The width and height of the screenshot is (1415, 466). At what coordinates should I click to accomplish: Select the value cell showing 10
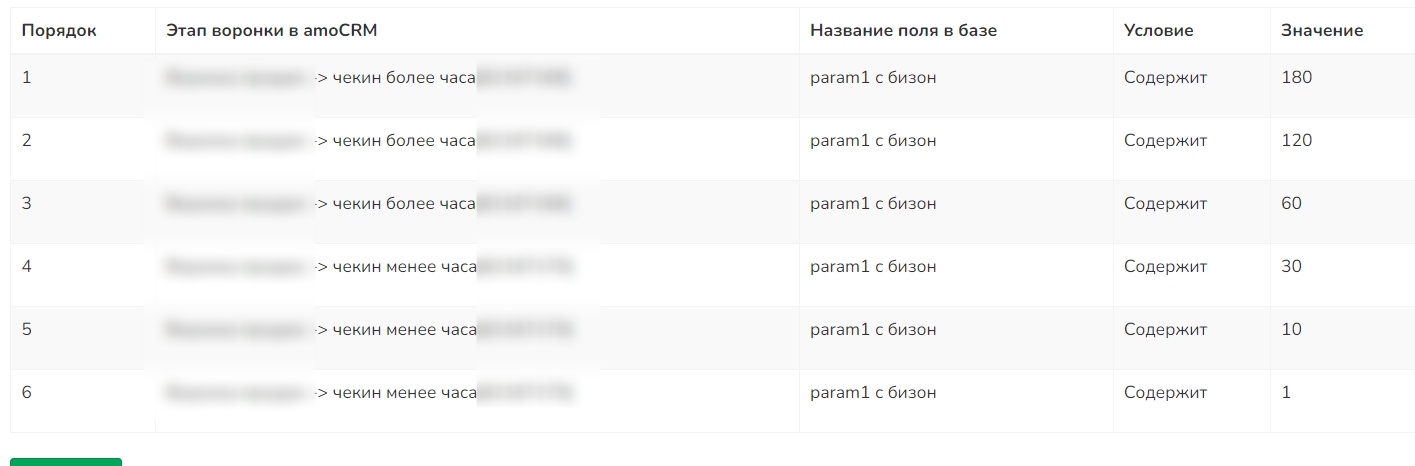click(1291, 330)
